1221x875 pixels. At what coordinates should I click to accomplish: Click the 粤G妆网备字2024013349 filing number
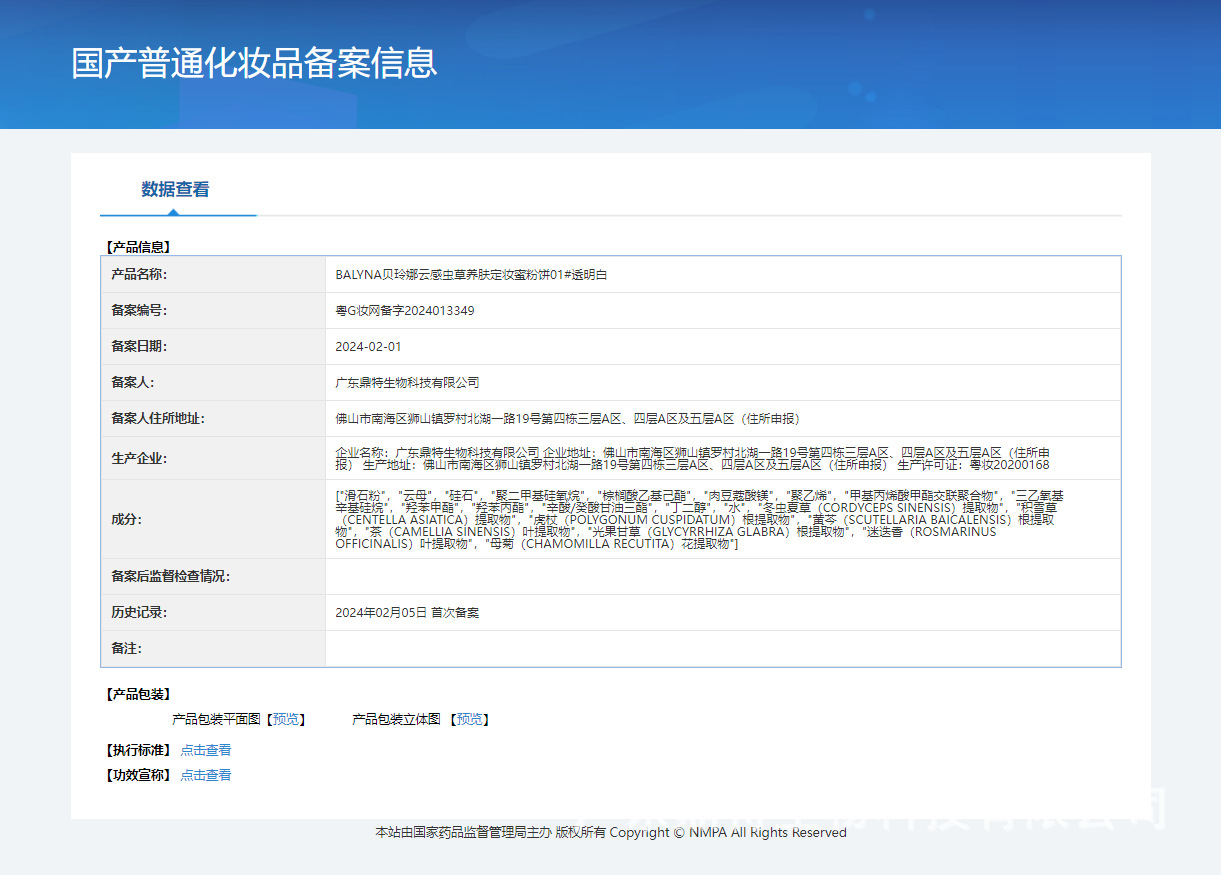point(405,311)
